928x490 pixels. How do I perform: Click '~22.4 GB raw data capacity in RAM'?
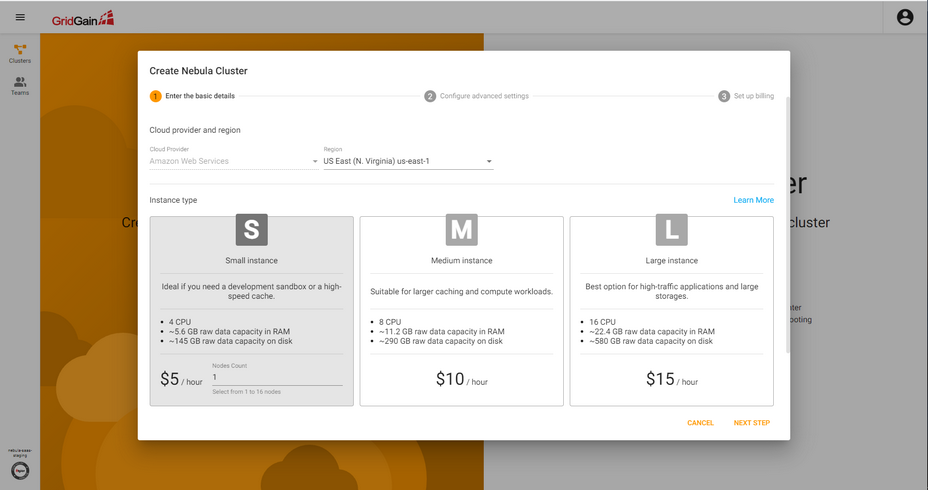pos(652,331)
